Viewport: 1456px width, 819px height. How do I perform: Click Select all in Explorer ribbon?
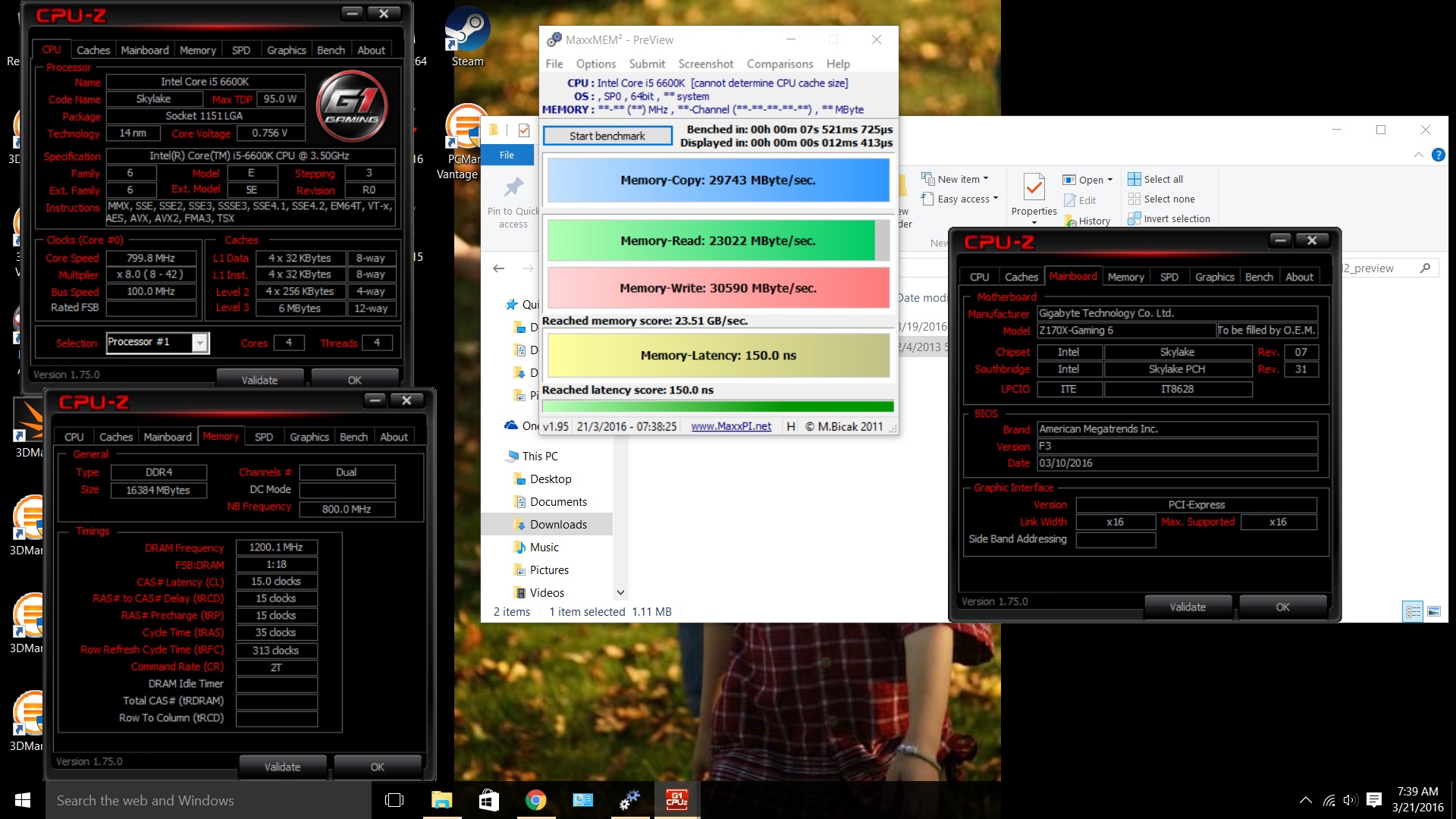pos(1155,179)
